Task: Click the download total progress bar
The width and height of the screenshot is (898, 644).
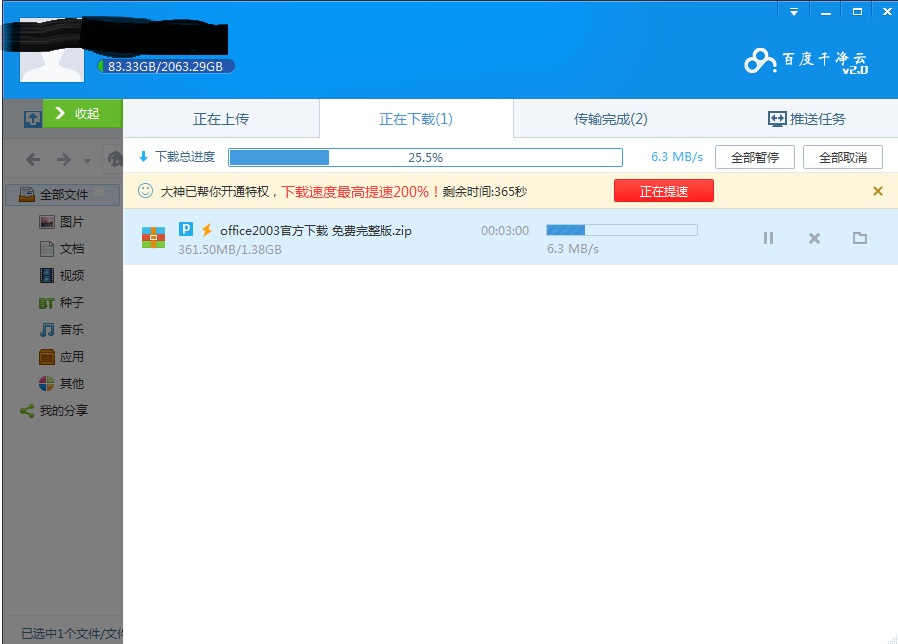Action: click(x=425, y=157)
